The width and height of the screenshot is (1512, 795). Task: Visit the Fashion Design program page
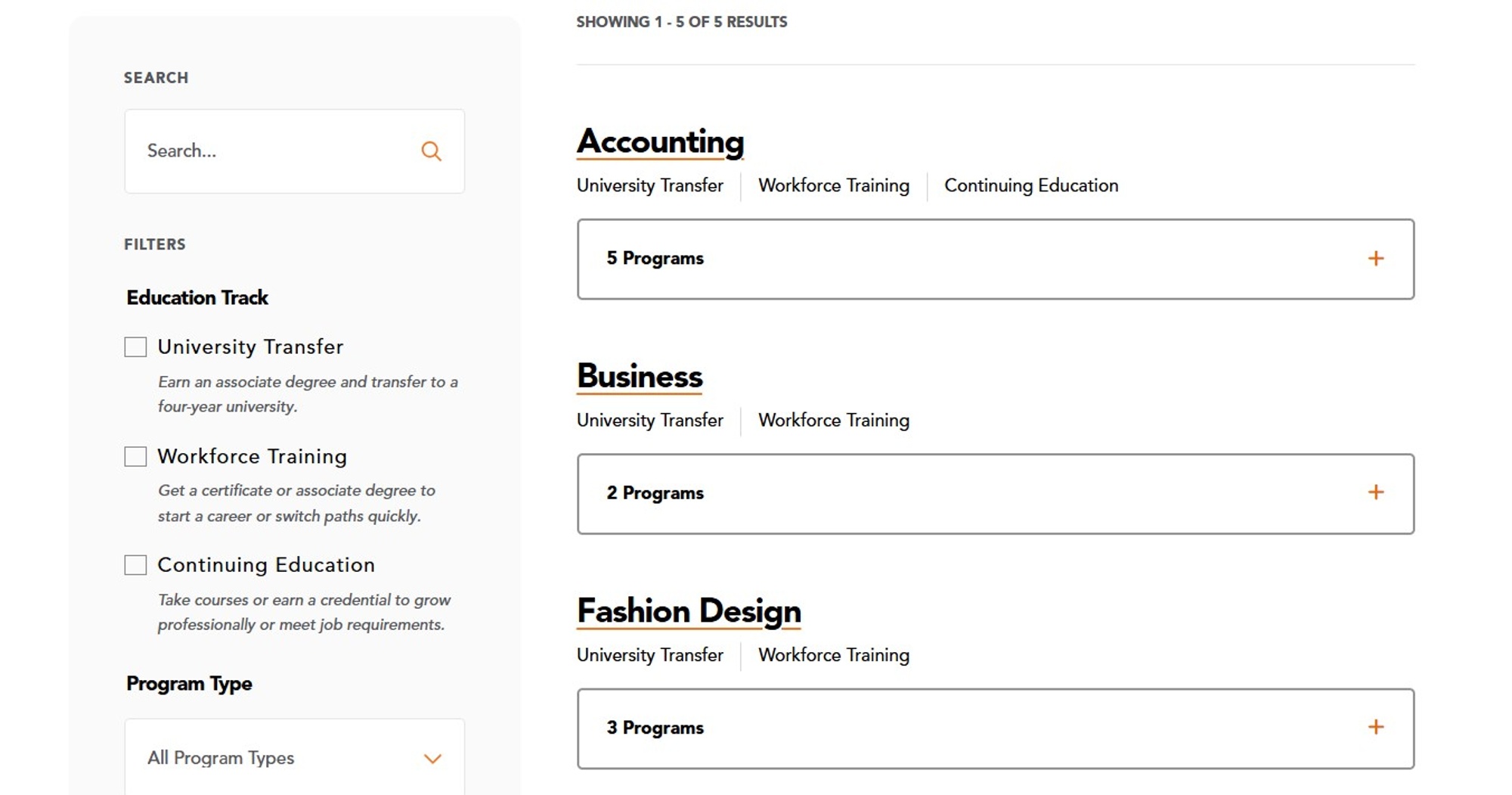[x=689, y=611]
